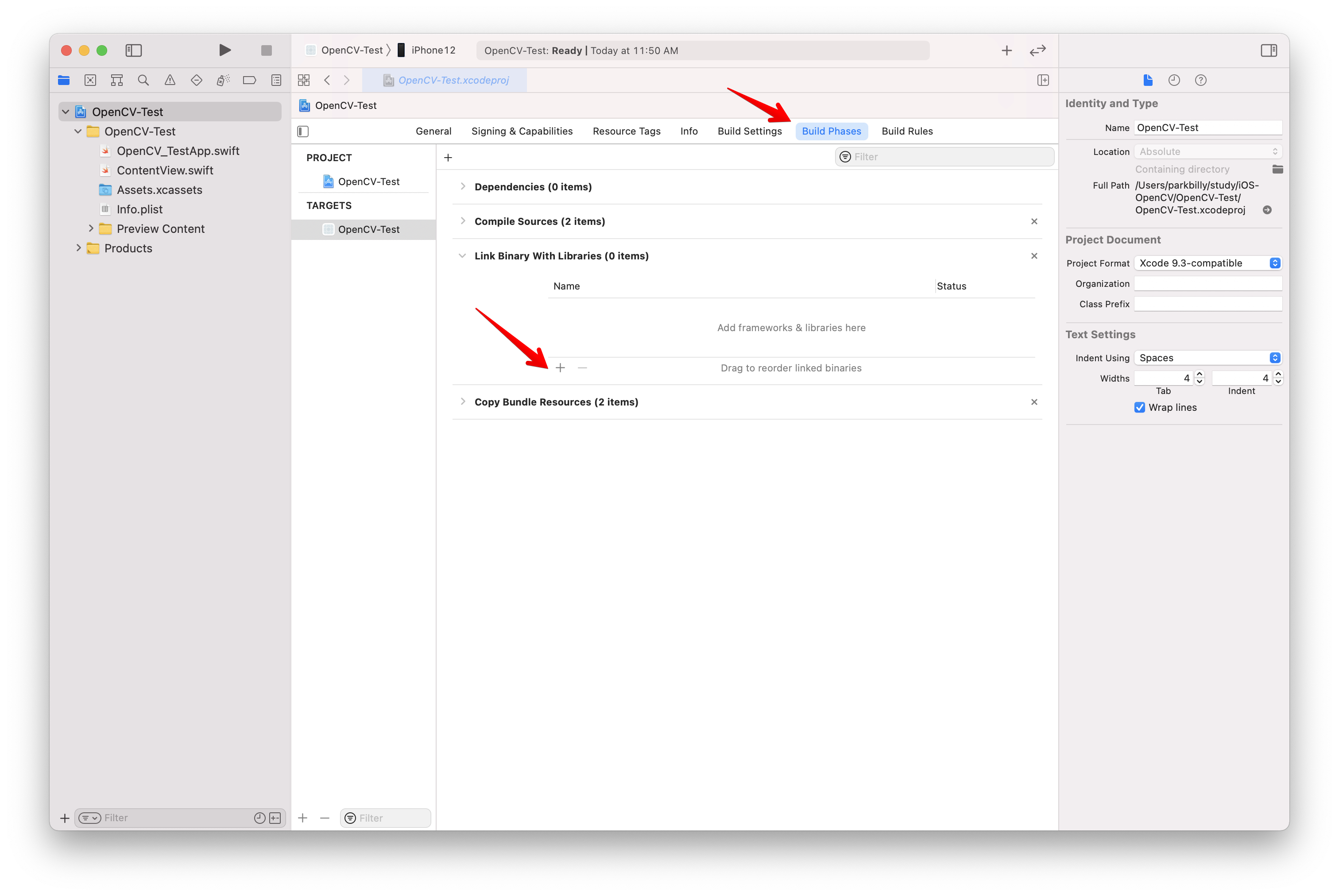The height and width of the screenshot is (896, 1339).
Task: Open the Issue navigator warning icon
Action: tap(170, 80)
